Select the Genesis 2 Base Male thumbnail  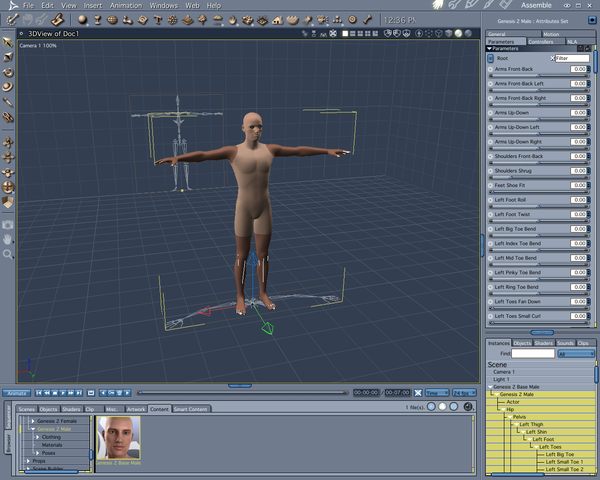(119, 438)
